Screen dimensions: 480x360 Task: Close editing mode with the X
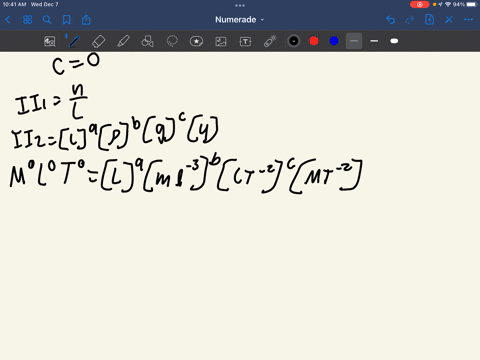449,20
